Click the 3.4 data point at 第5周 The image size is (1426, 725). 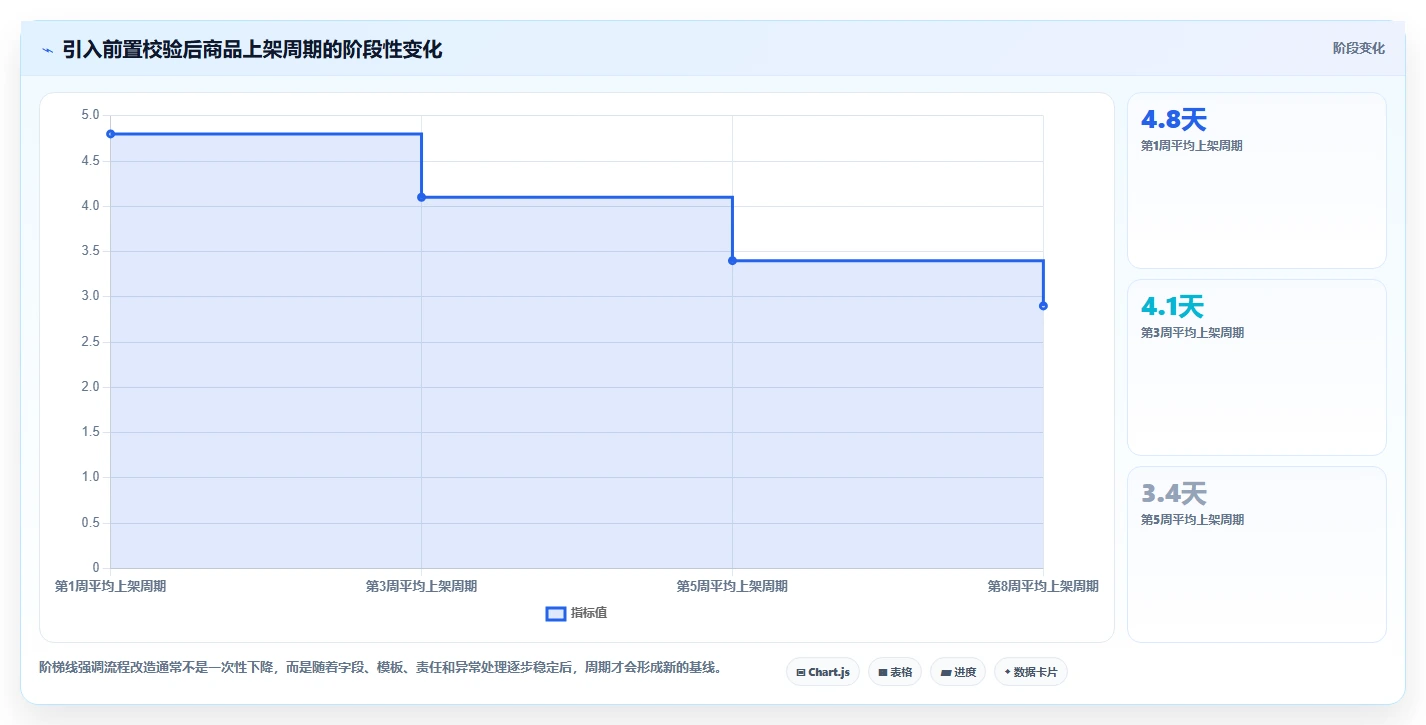[732, 260]
